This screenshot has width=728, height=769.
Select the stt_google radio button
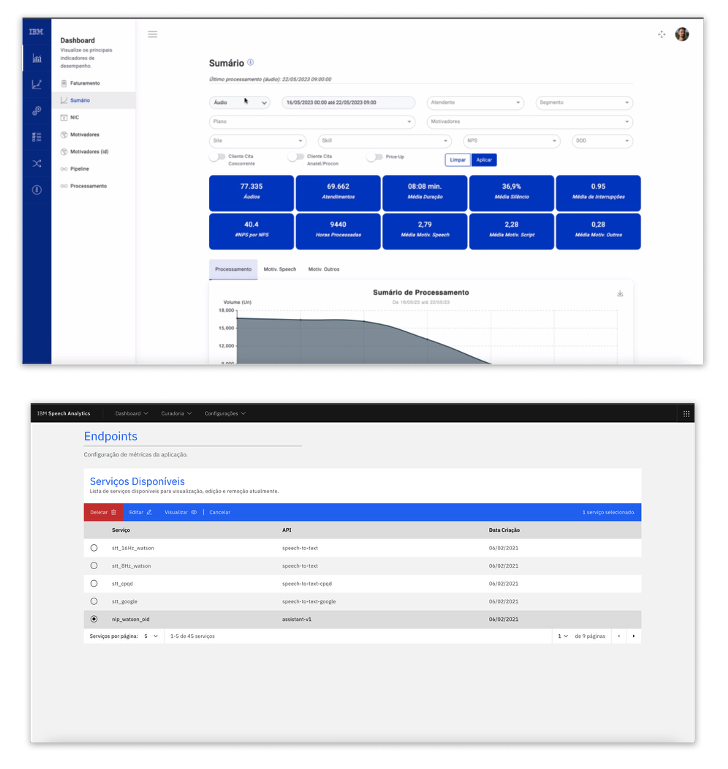coord(94,601)
